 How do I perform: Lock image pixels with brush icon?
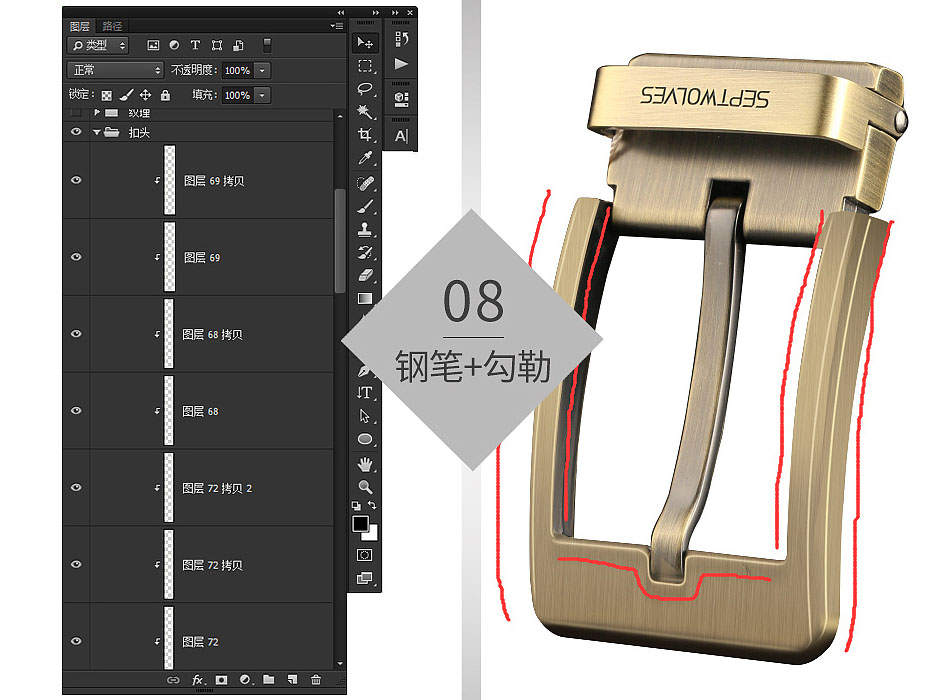pos(126,95)
